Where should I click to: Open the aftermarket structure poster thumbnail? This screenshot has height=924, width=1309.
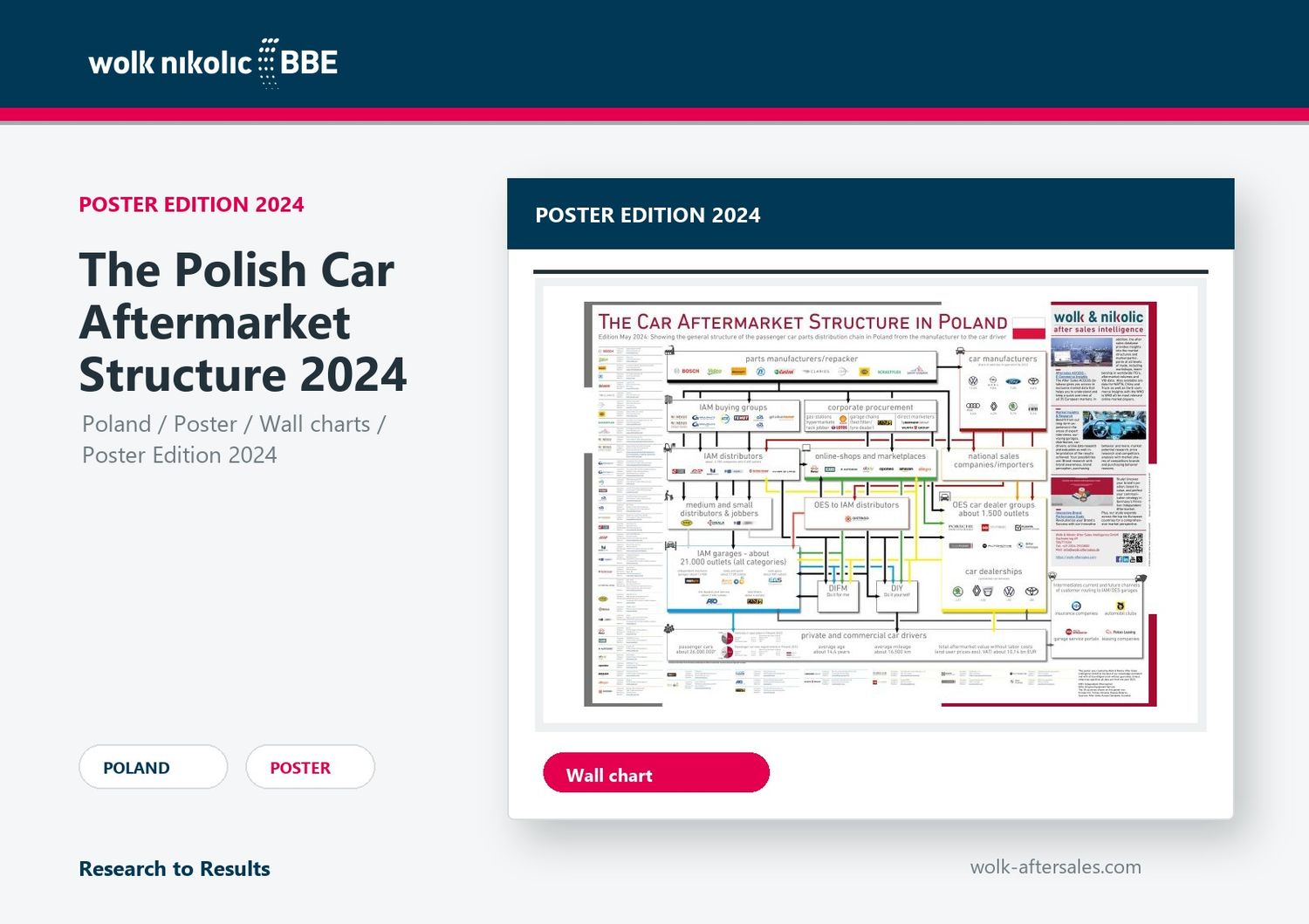[x=870, y=503]
